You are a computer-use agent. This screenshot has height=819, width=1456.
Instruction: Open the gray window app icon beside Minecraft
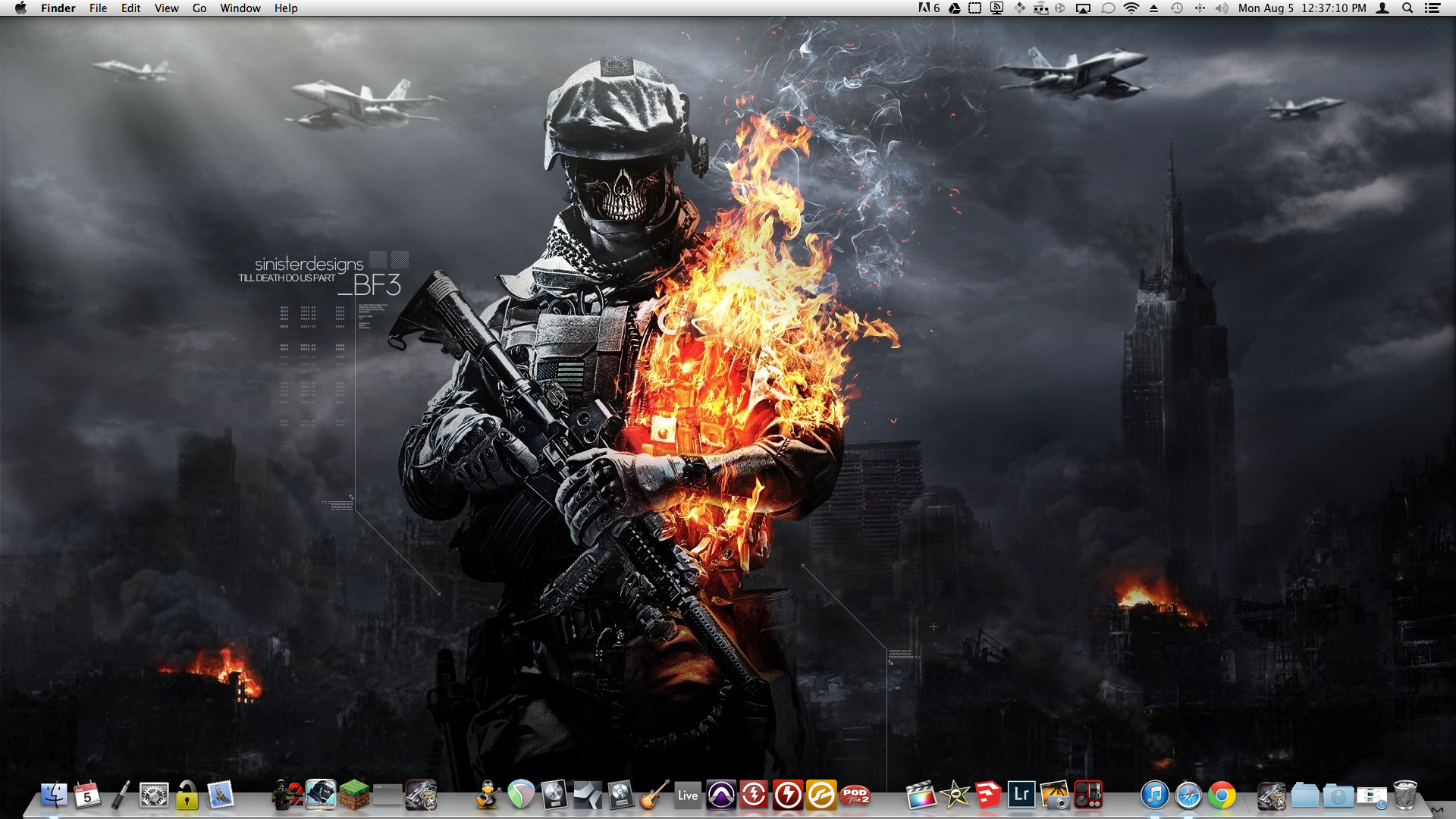tap(388, 795)
